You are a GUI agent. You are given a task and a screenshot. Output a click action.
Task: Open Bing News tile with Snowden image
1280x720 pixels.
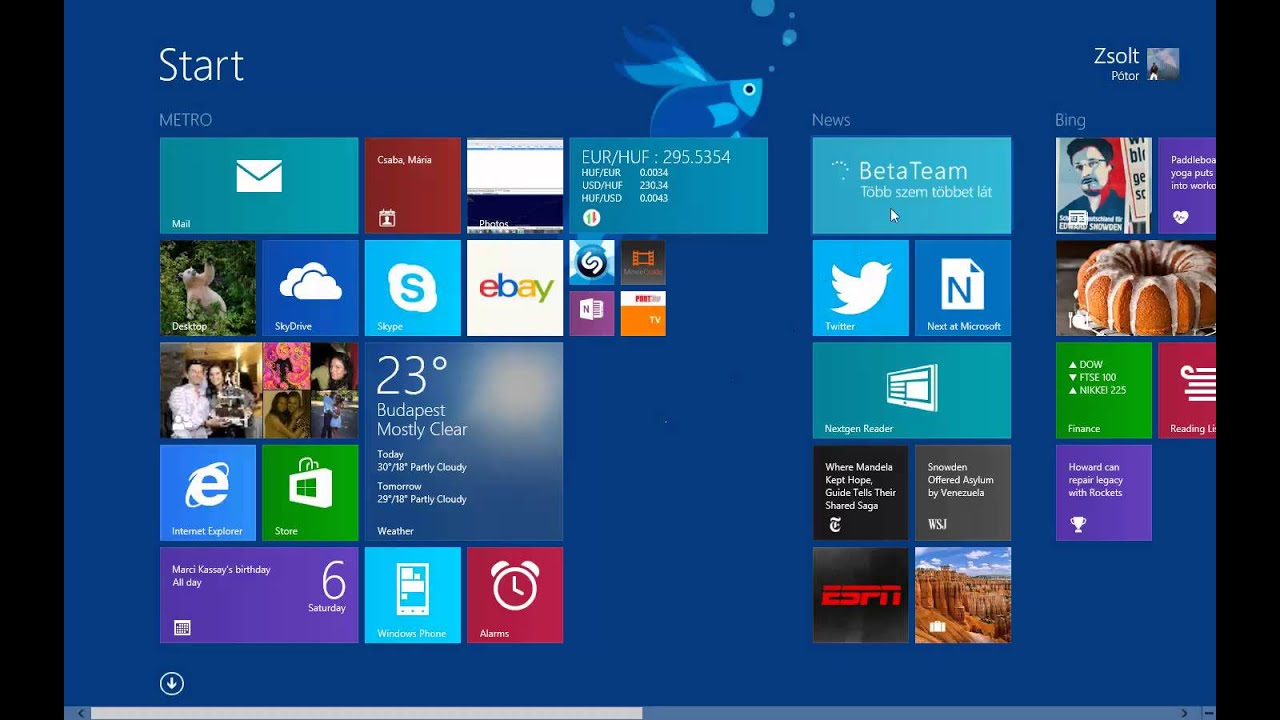pyautogui.click(x=1104, y=186)
